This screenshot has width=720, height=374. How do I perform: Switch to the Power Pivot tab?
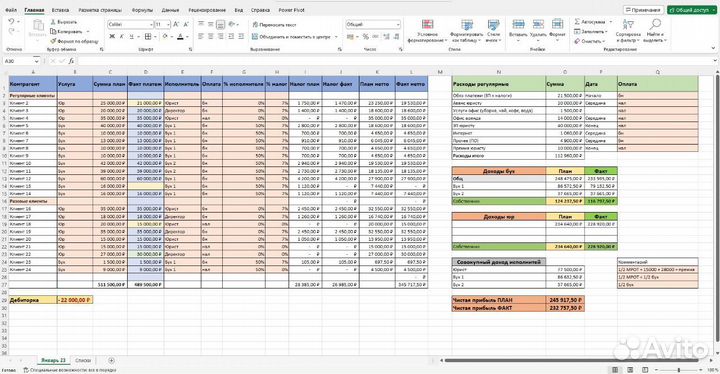(291, 10)
